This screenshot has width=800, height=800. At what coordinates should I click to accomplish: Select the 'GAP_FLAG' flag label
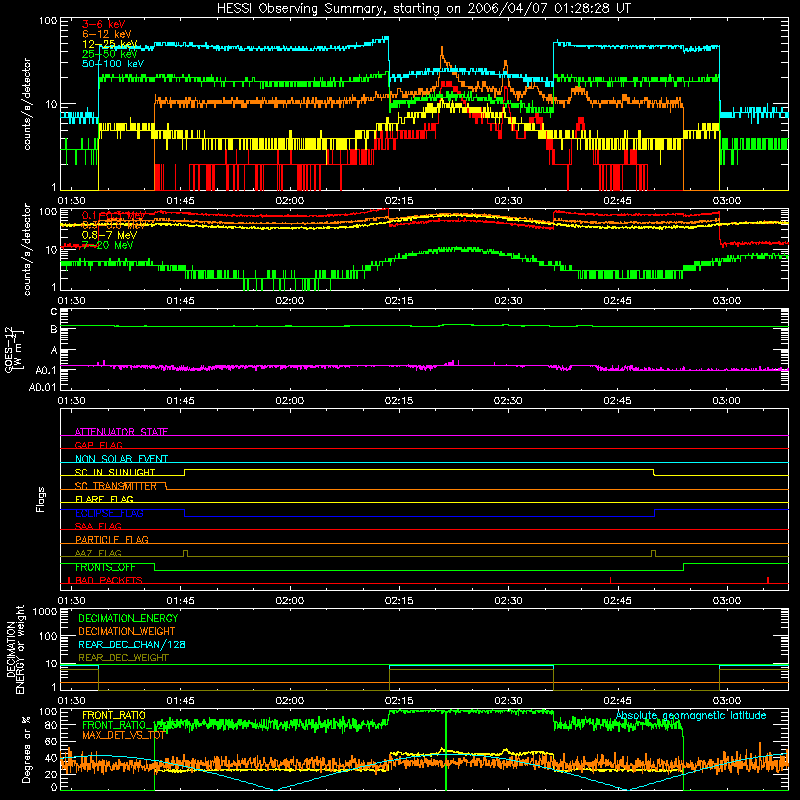98,445
